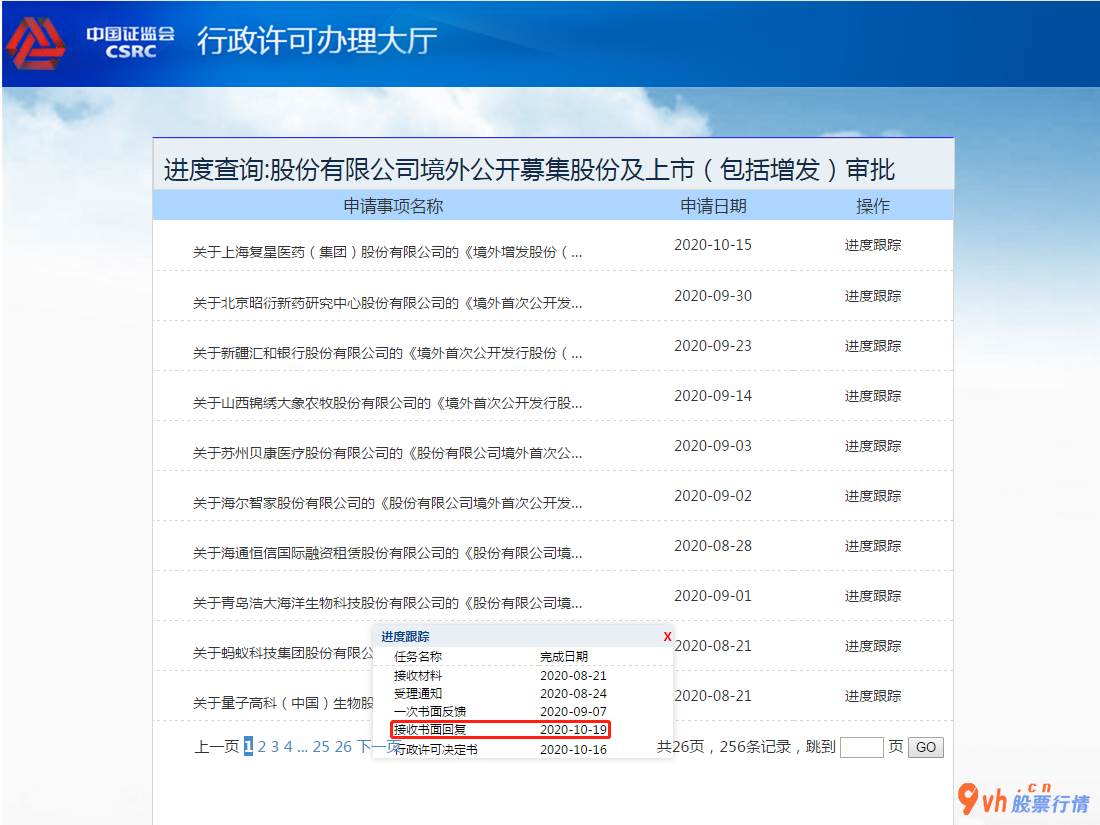This screenshot has height=825, width=1100.
Task: Open 进度跟踪 for the 2020-09-23 application
Action: [873, 346]
